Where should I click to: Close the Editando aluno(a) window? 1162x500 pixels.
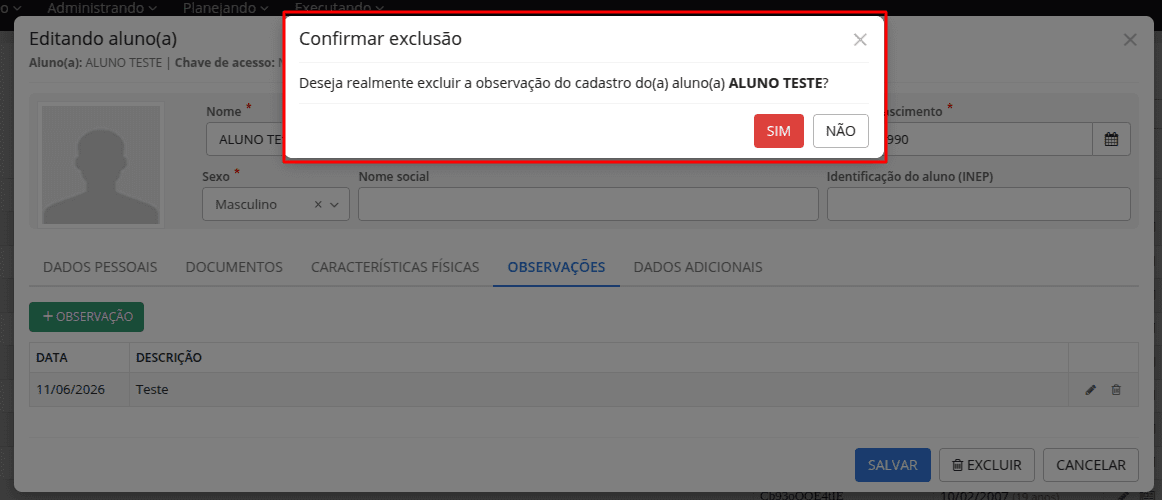coord(1129,40)
